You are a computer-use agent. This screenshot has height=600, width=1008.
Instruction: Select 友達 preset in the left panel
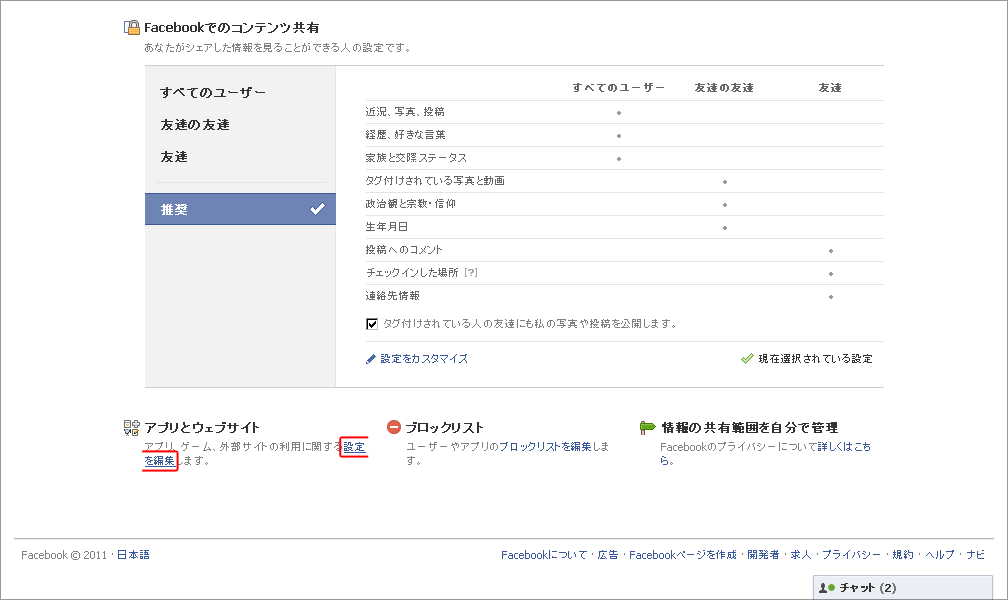pos(174,157)
